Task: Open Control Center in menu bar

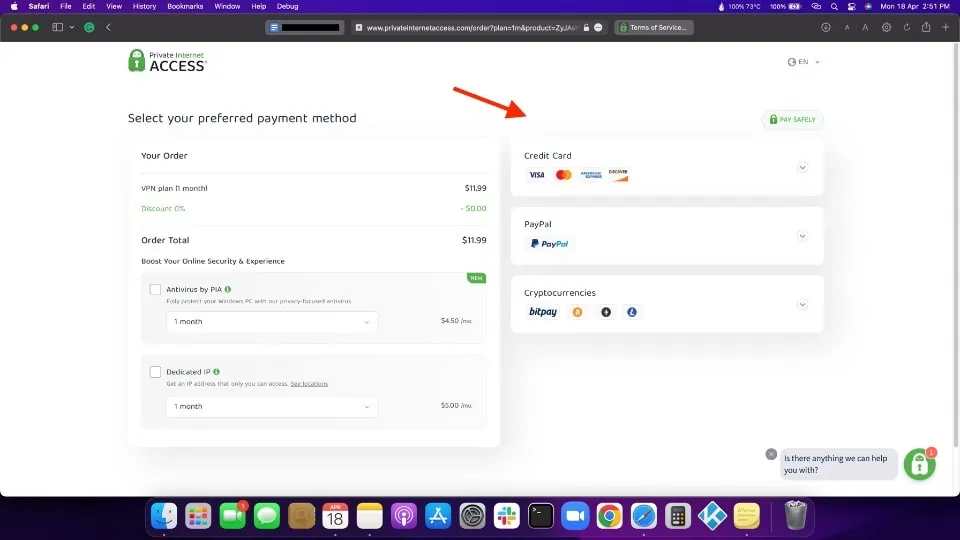Action: pos(851,6)
